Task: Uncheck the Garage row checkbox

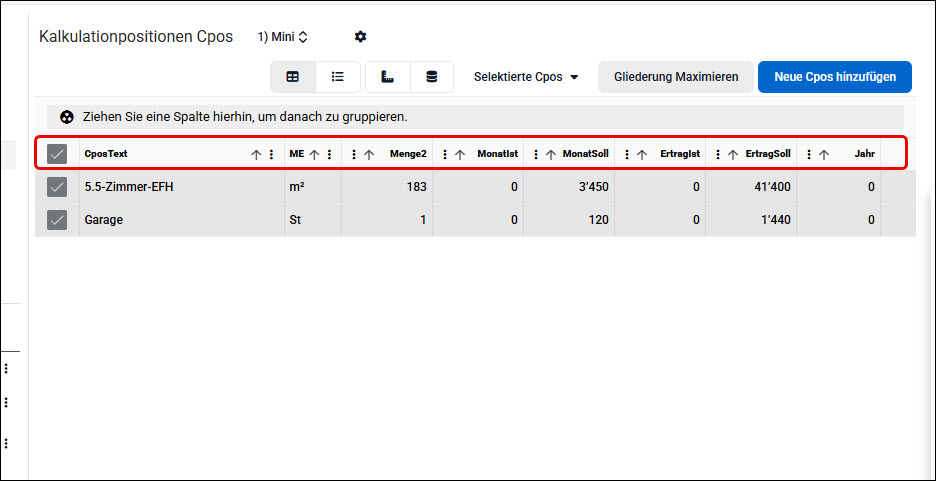Action: click(57, 220)
